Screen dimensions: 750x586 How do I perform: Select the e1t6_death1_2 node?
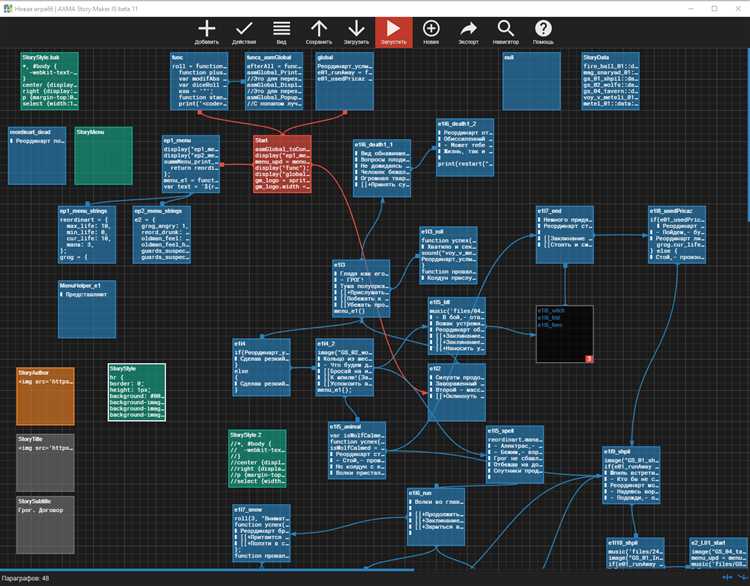(x=465, y=148)
